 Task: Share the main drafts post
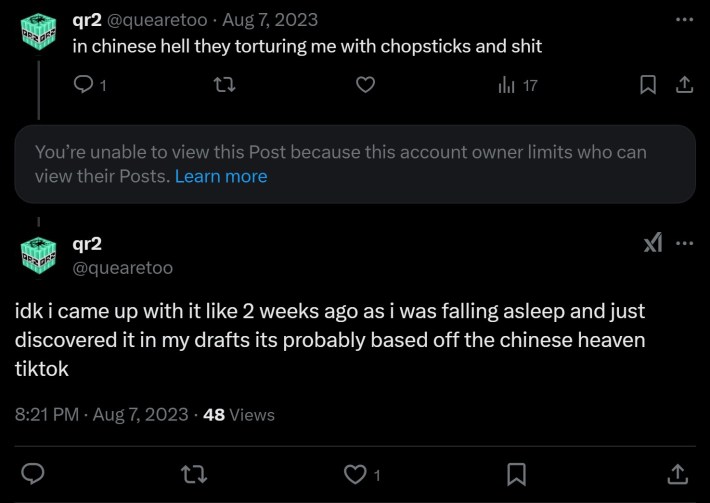coord(677,472)
